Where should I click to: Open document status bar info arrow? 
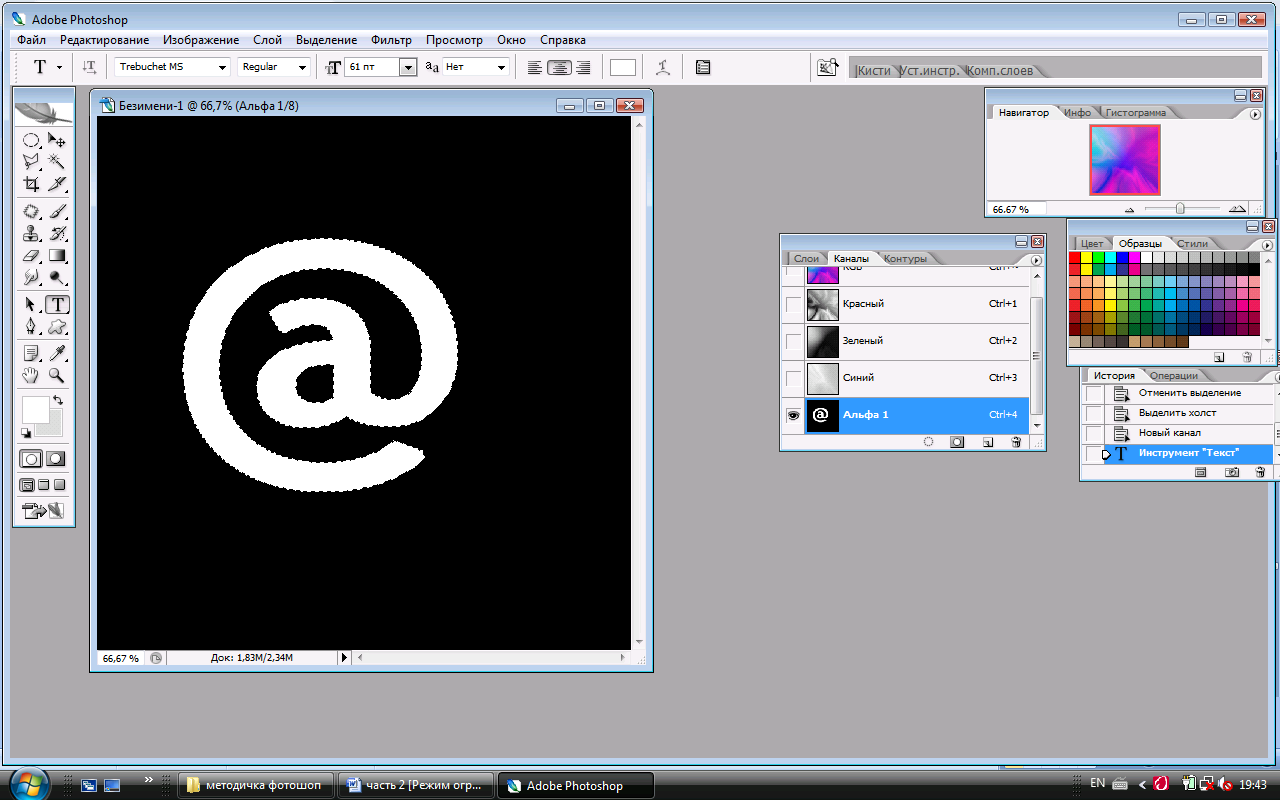344,658
